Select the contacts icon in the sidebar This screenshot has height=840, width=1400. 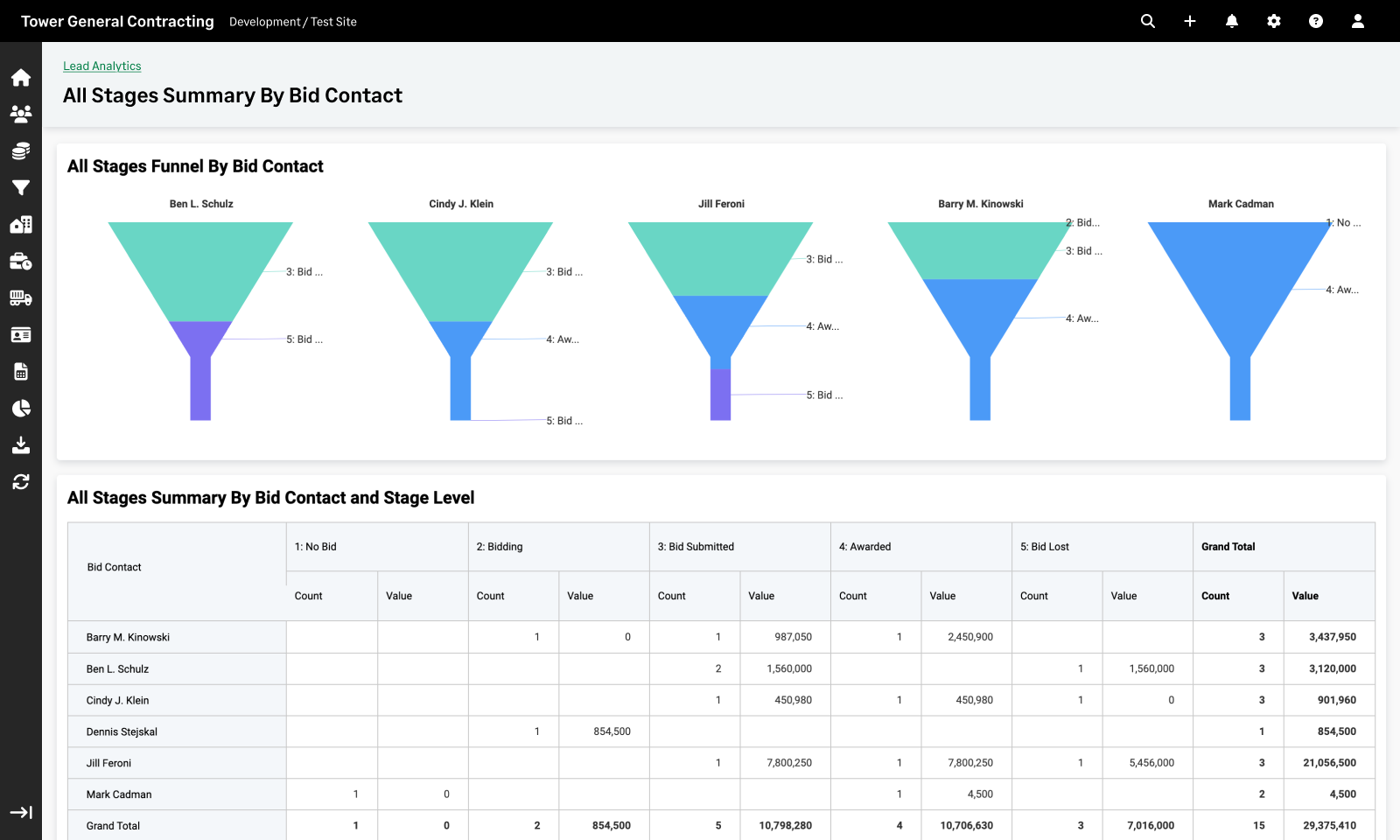20,113
